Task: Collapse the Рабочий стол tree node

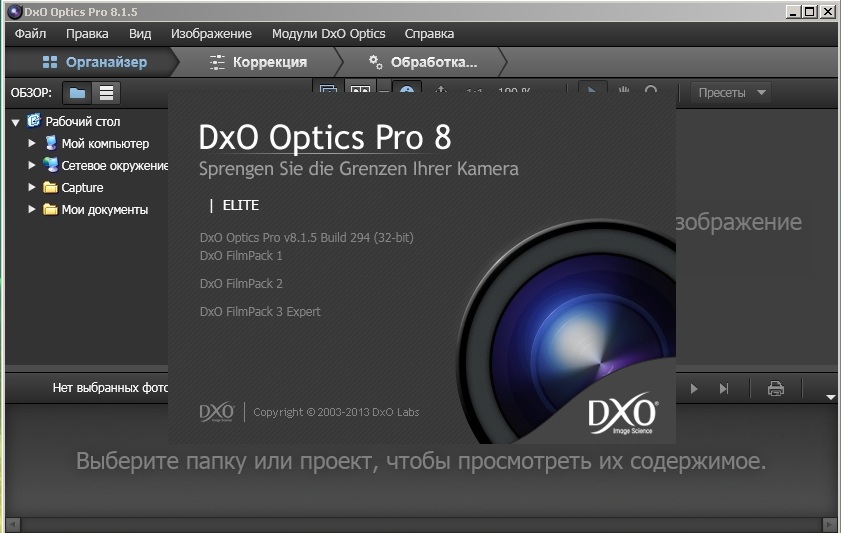Action: pyautogui.click(x=16, y=122)
